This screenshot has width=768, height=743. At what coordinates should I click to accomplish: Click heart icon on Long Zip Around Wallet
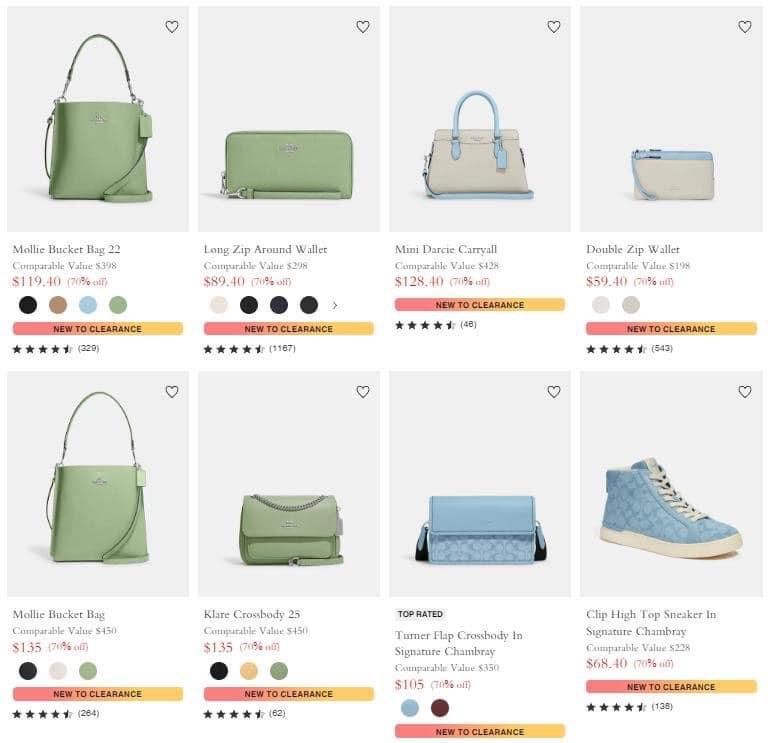coord(363,27)
